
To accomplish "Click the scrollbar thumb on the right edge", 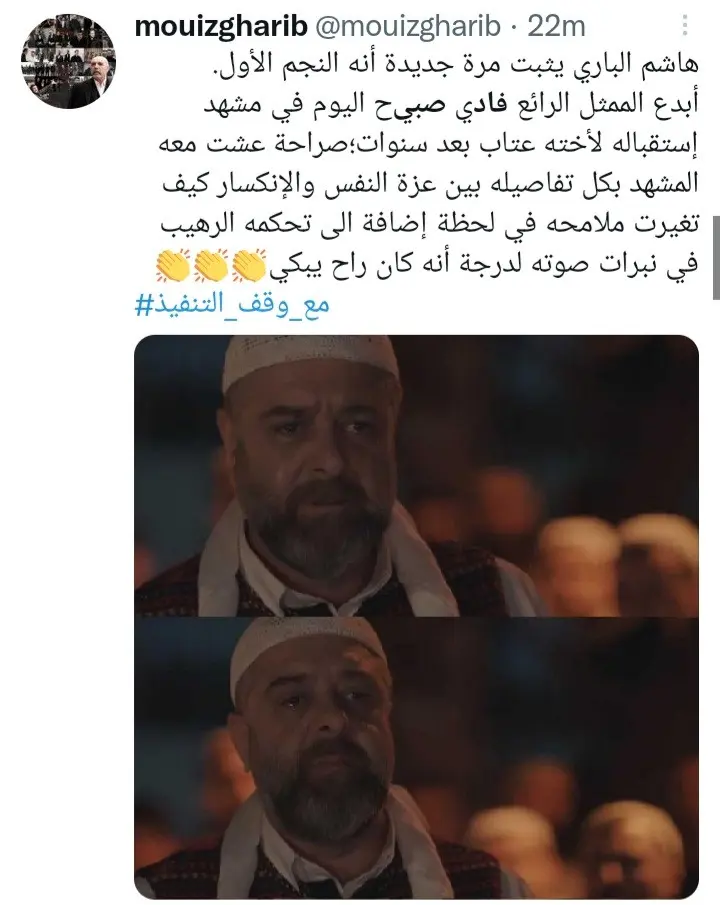I will (x=717, y=258).
